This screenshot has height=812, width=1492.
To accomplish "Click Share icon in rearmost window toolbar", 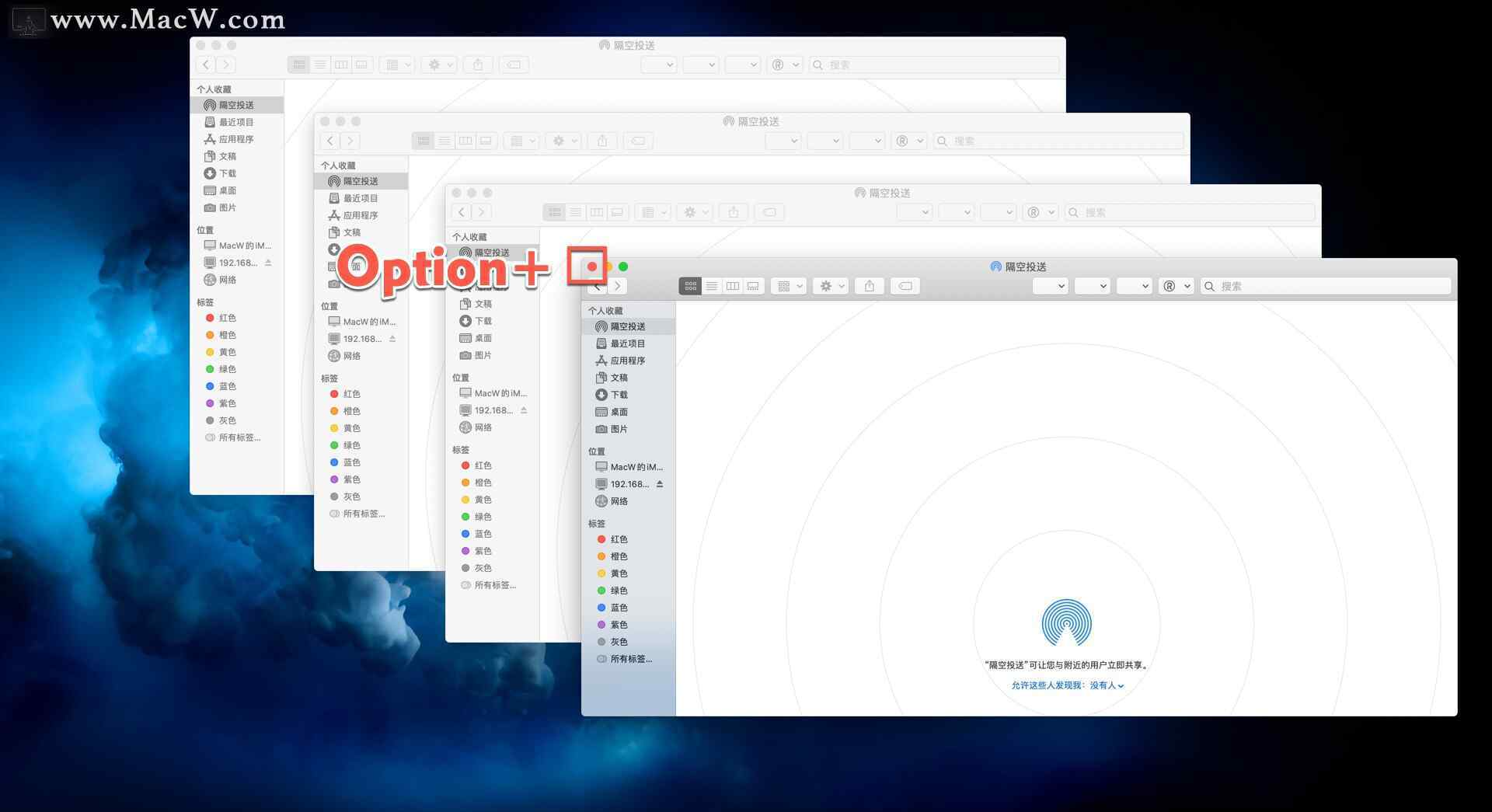I will point(478,64).
